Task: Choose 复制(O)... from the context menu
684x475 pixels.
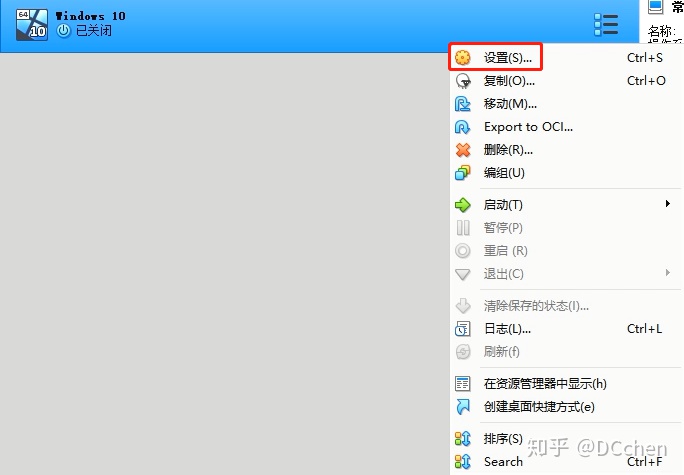Action: 509,81
